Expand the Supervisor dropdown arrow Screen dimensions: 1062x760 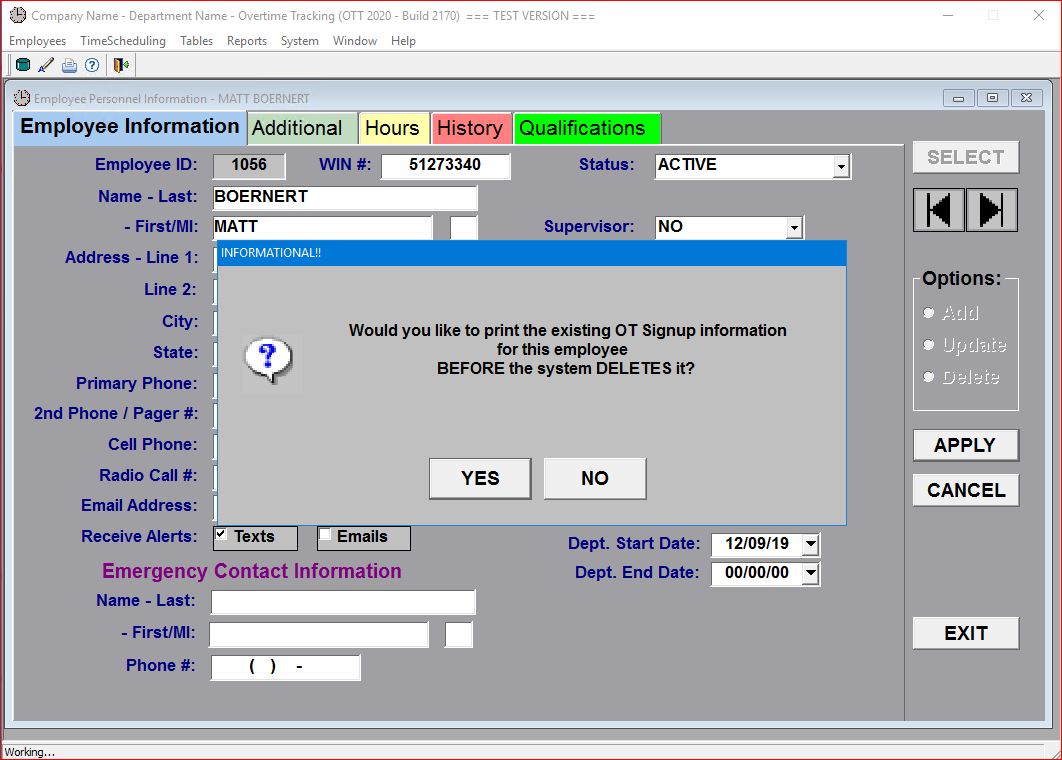pyautogui.click(x=794, y=228)
